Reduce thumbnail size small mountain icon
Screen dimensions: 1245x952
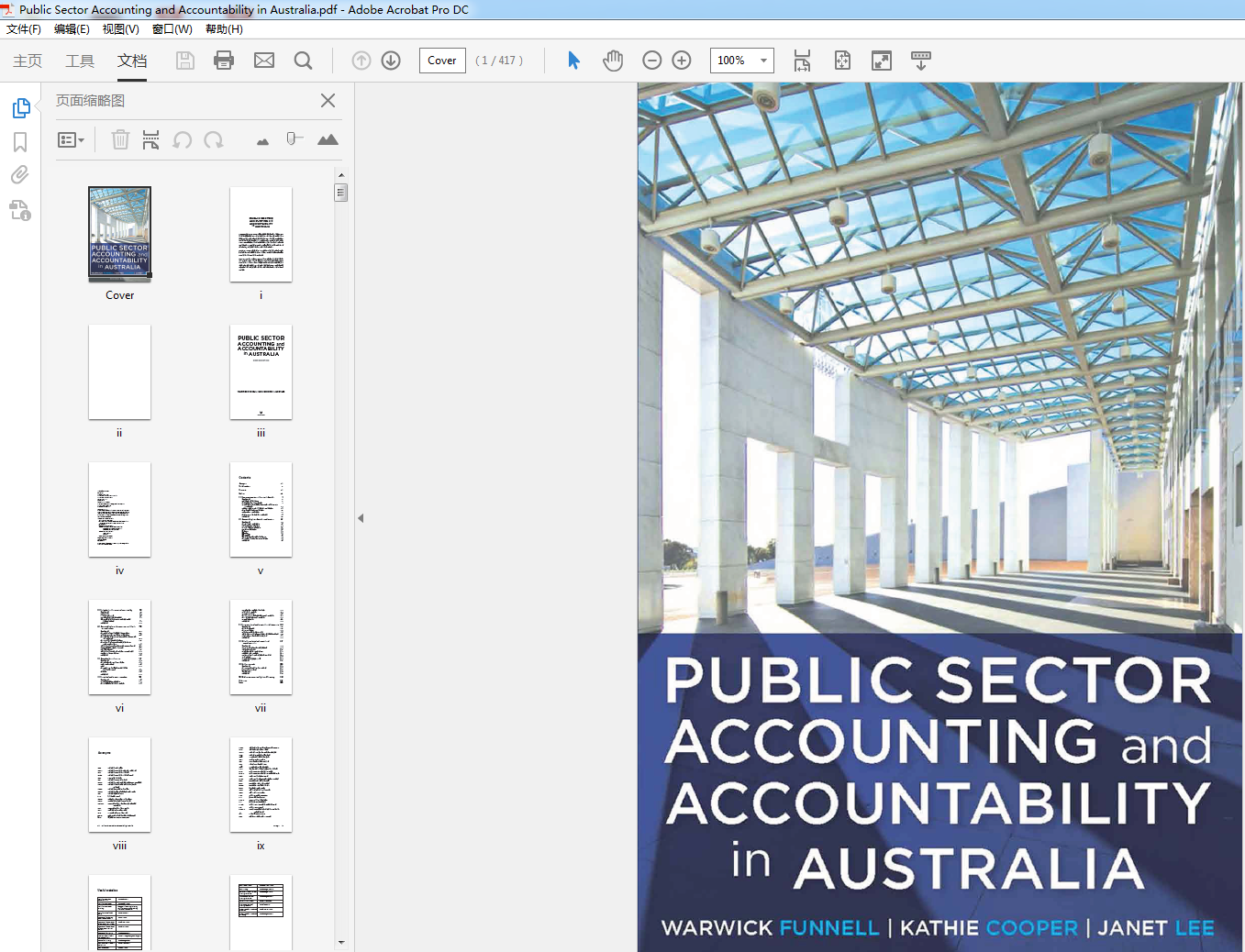(x=263, y=141)
